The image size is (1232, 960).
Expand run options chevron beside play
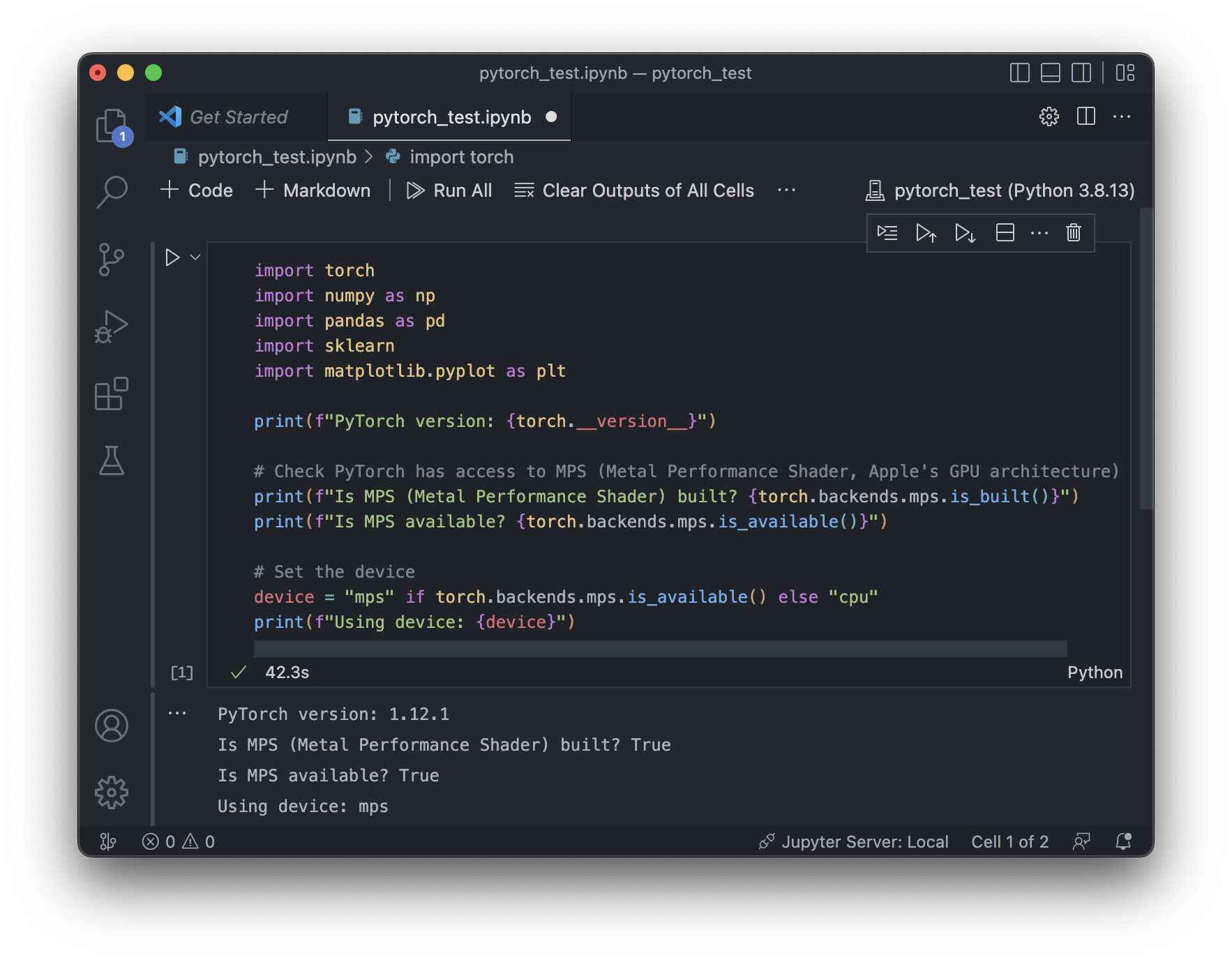195,257
